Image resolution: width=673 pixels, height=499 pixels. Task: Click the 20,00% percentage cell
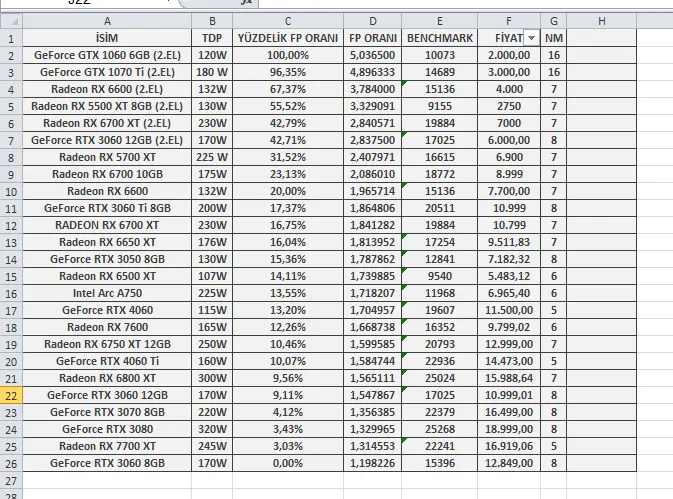(x=288, y=191)
